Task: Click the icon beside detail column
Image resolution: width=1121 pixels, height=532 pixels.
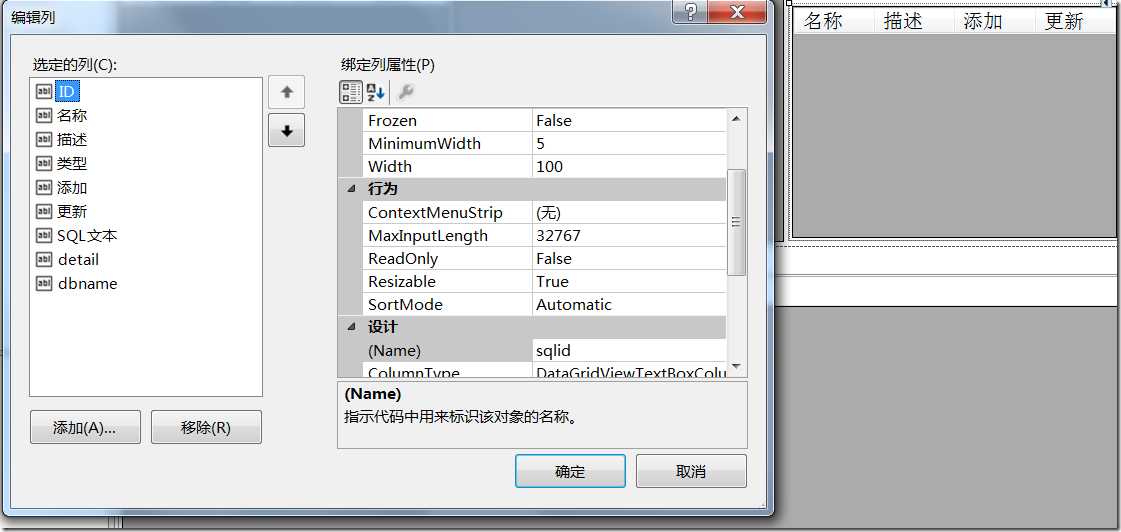Action: click(44, 260)
